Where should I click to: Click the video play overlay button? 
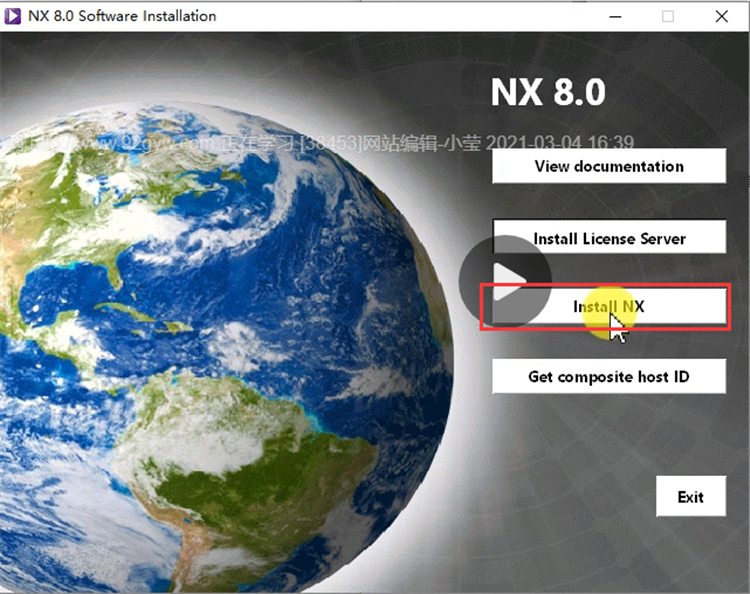[x=505, y=281]
